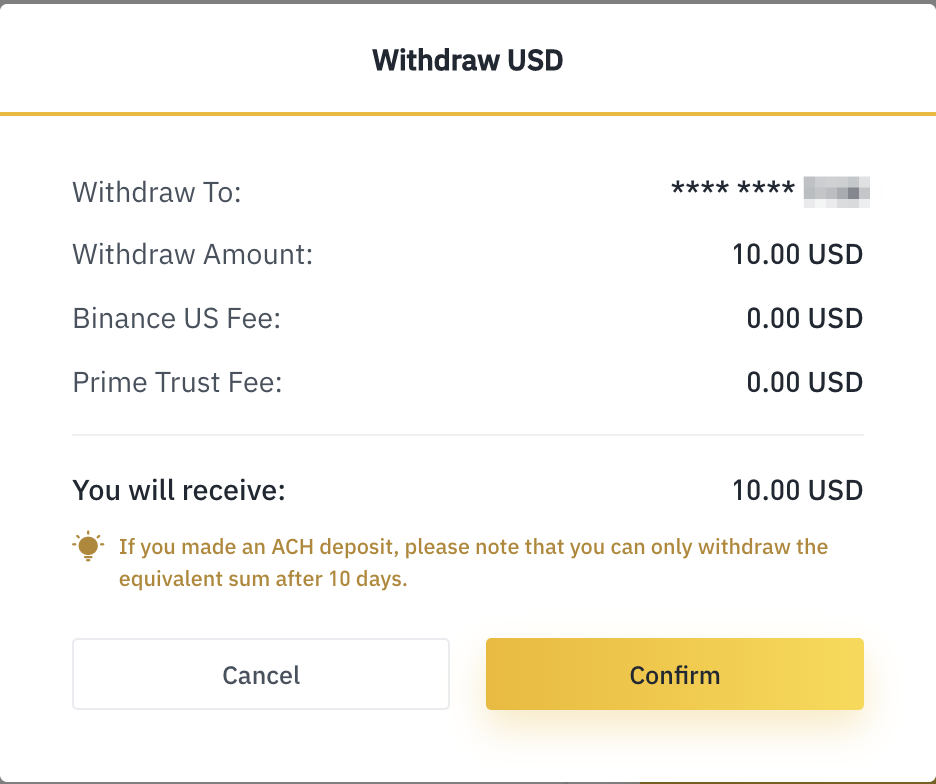The height and width of the screenshot is (784, 936).
Task: Click the dimmed gray strip above the dialog
Action: coord(467,2)
